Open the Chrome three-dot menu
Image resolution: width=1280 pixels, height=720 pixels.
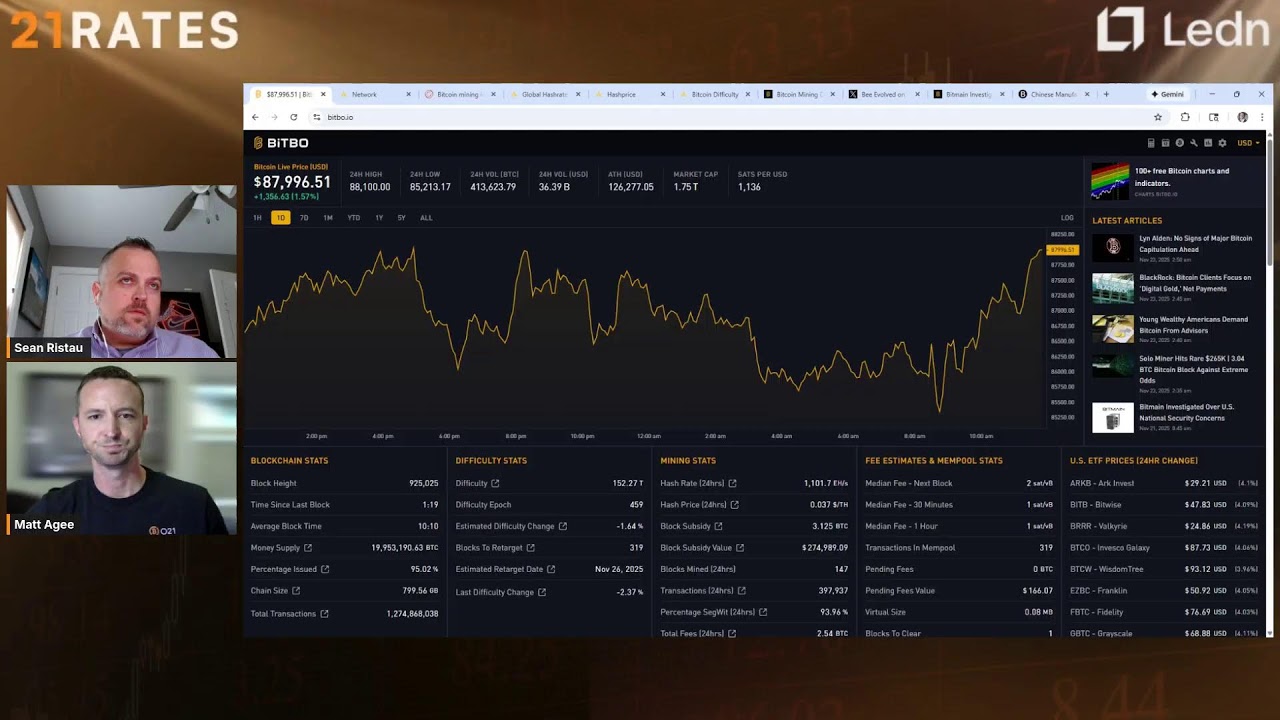pyautogui.click(x=1262, y=117)
